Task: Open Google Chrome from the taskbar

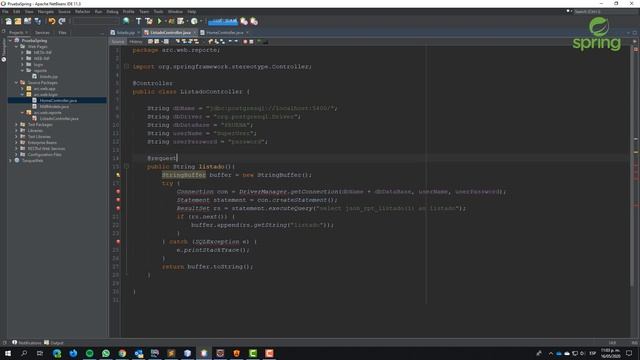Action: pos(122,353)
